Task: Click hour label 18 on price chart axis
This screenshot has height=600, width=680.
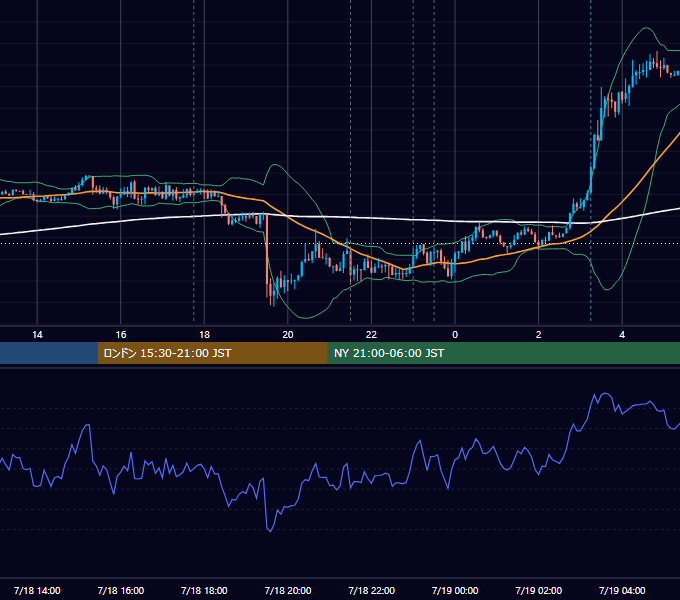Action: coord(204,335)
